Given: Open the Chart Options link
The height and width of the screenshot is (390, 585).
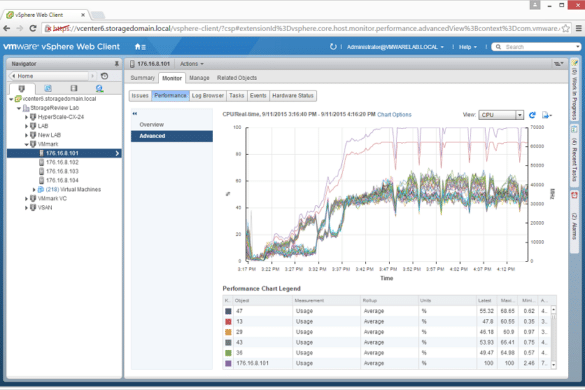Looking at the screenshot, I should [394, 115].
